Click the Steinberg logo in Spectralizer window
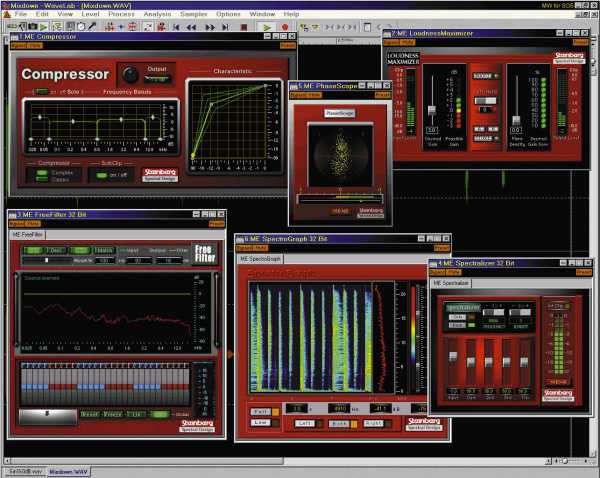Viewport: 600px width, 478px height. tap(558, 395)
